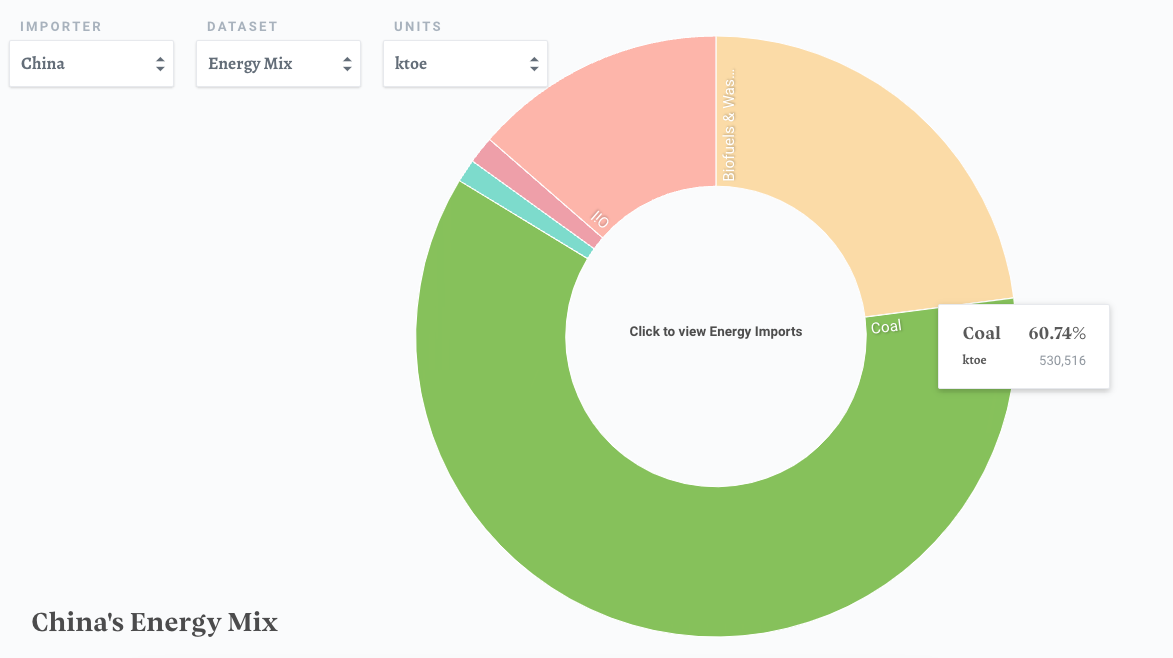The width and height of the screenshot is (1173, 658).
Task: Click the up-down arrows in the Energy Mix selector
Action: (347, 64)
